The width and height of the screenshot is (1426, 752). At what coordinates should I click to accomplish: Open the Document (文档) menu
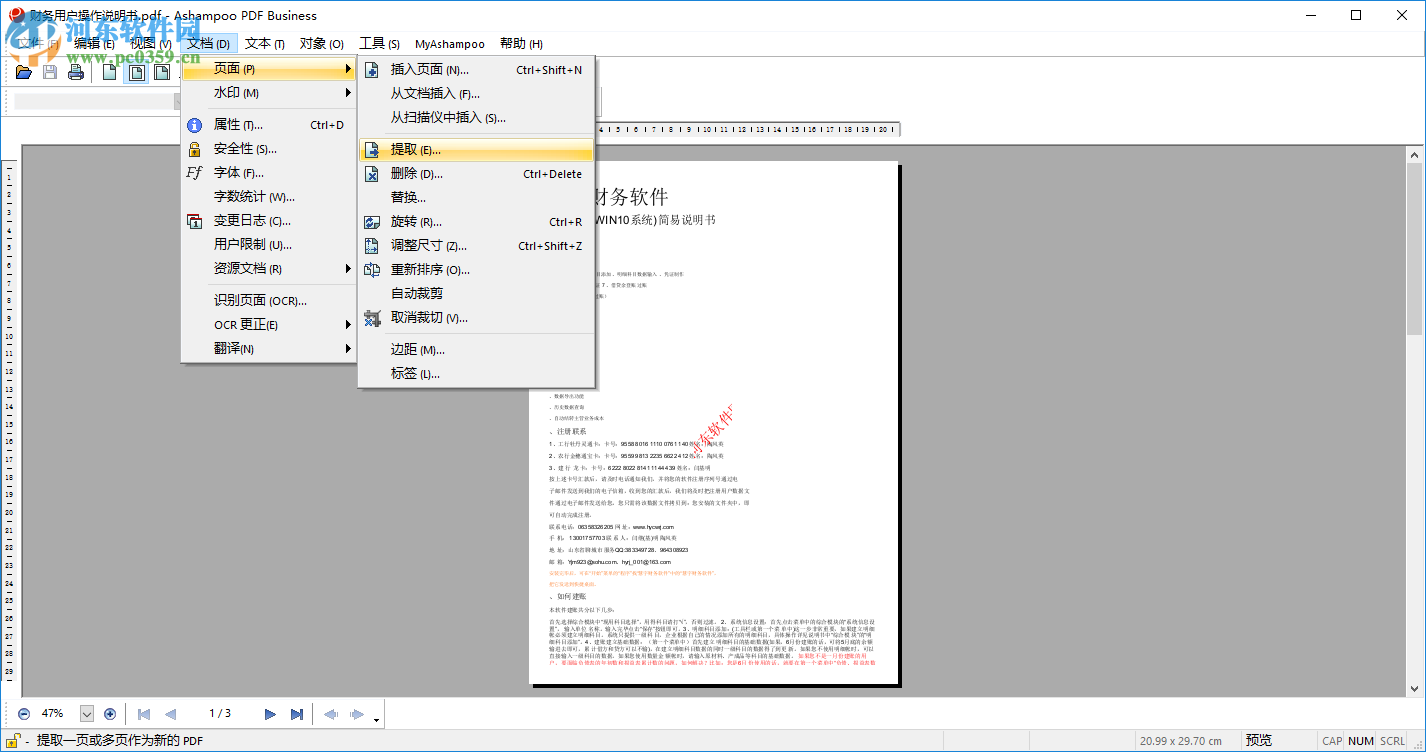pyautogui.click(x=209, y=43)
